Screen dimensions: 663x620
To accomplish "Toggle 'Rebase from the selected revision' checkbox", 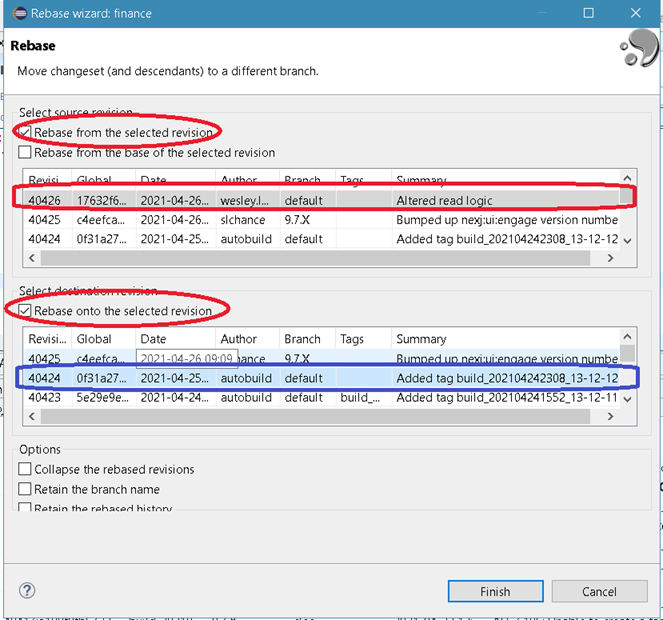I will click(x=25, y=133).
